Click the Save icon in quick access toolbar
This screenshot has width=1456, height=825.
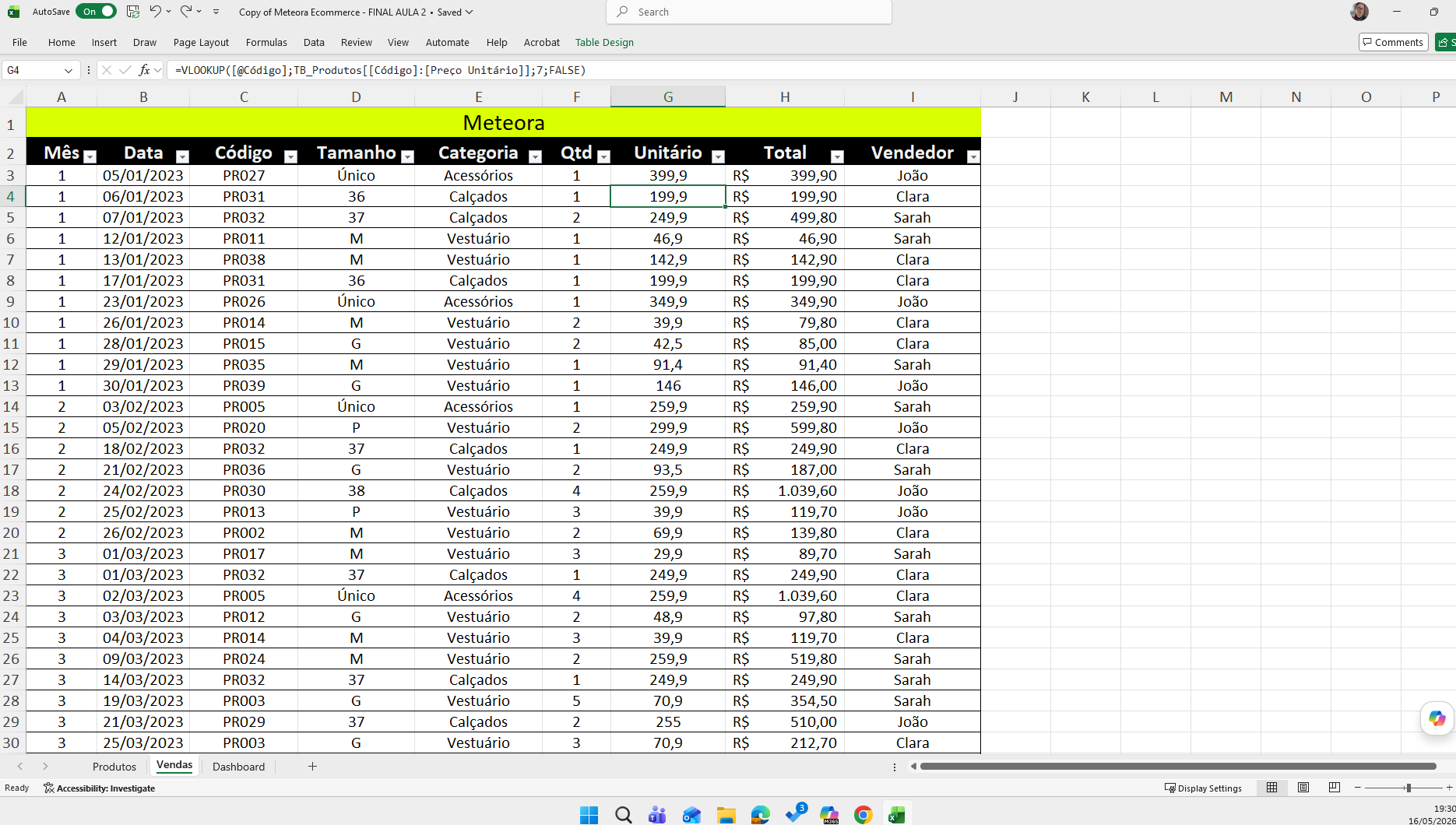(133, 12)
